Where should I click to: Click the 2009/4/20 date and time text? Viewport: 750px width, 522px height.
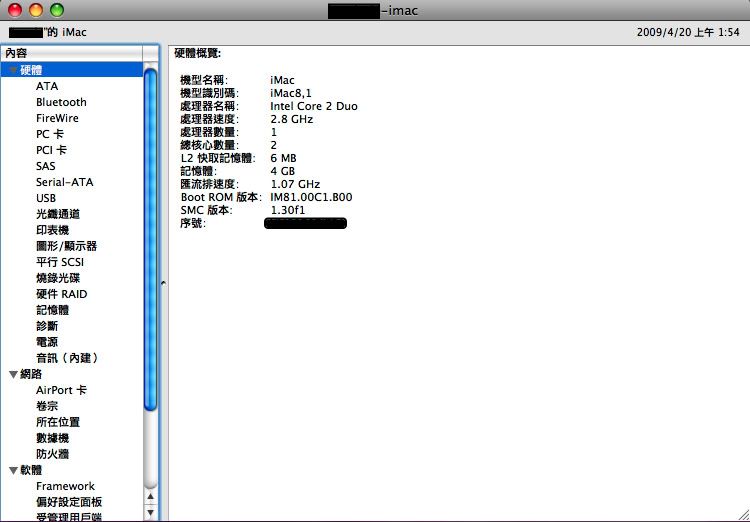(x=688, y=33)
